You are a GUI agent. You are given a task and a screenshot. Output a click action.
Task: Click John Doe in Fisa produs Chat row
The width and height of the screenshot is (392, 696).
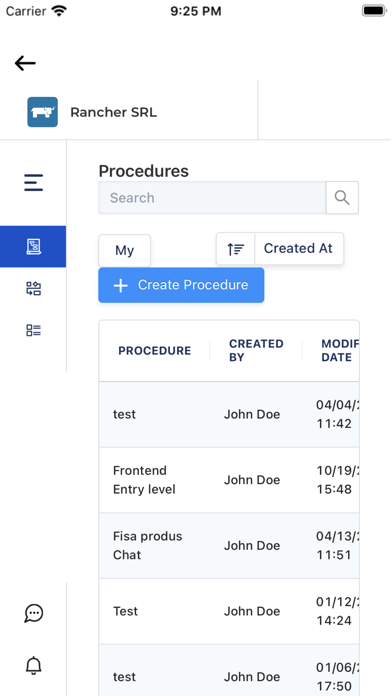(x=252, y=546)
